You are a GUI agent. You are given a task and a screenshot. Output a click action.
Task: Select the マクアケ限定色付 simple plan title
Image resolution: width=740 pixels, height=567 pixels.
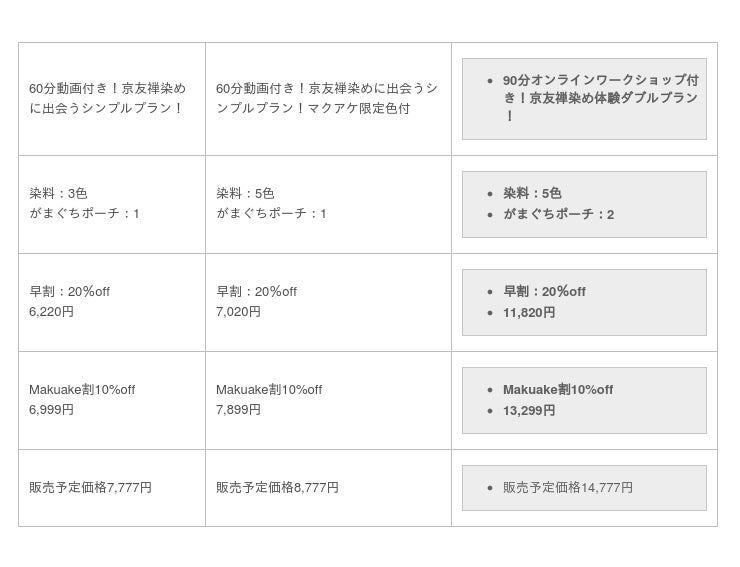[x=326, y=98]
